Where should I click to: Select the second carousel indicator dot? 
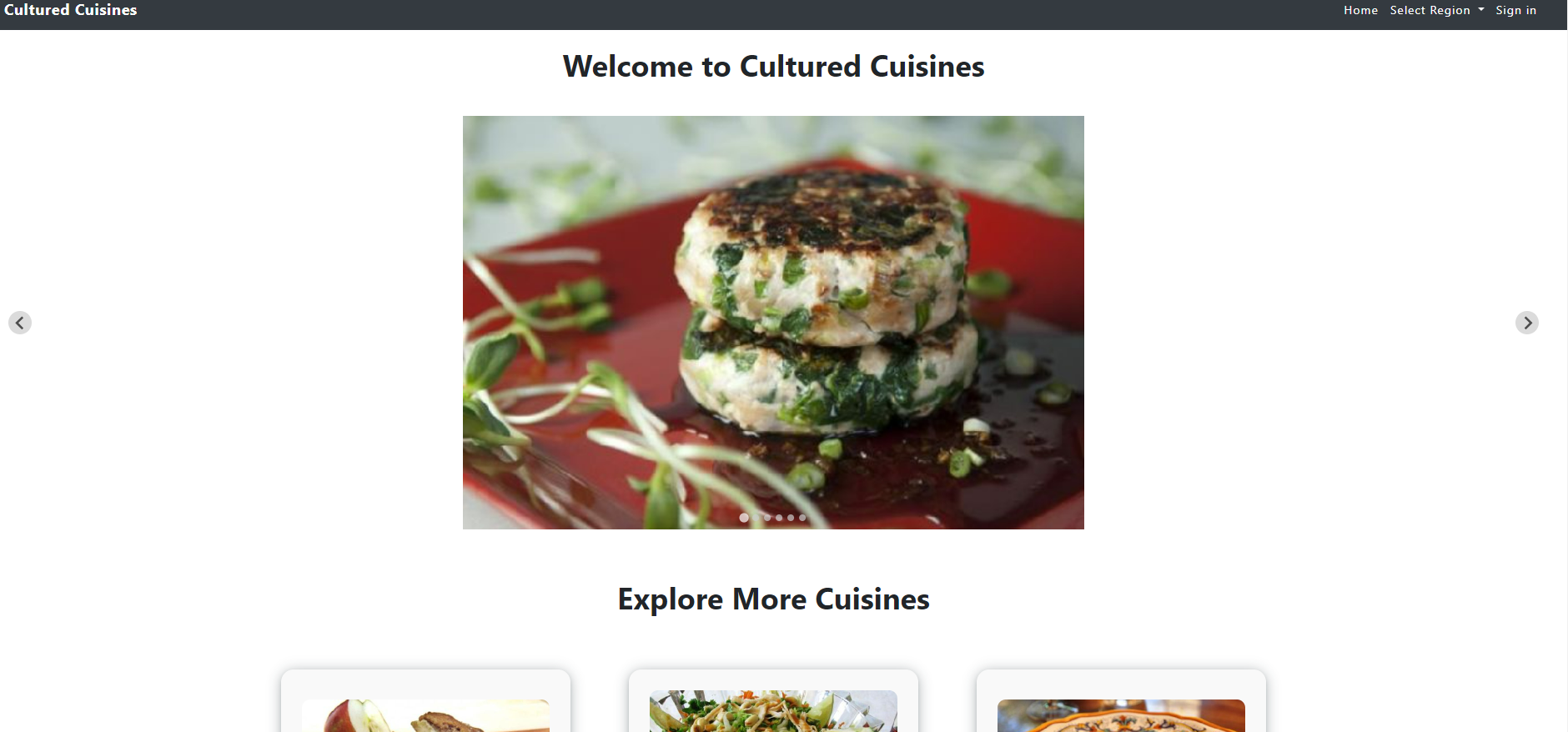pos(756,518)
